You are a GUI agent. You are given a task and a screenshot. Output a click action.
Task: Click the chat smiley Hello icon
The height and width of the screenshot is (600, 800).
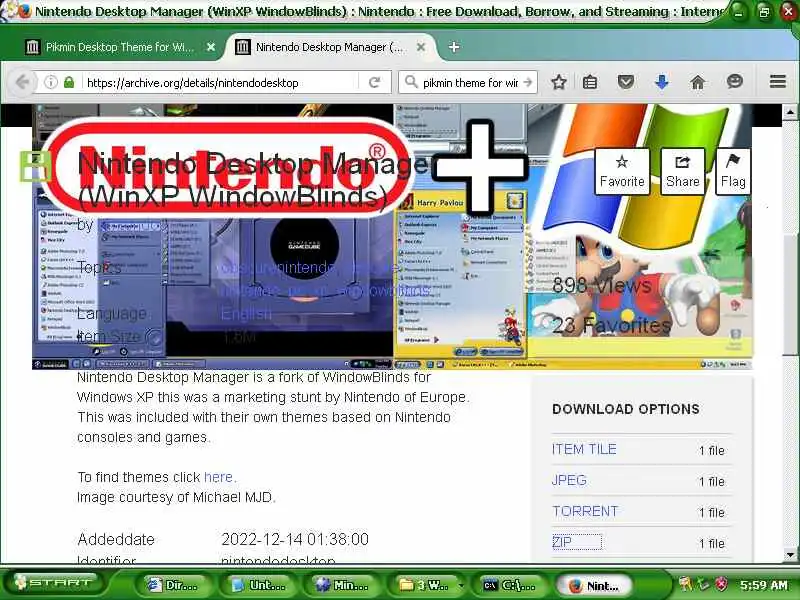(x=735, y=82)
